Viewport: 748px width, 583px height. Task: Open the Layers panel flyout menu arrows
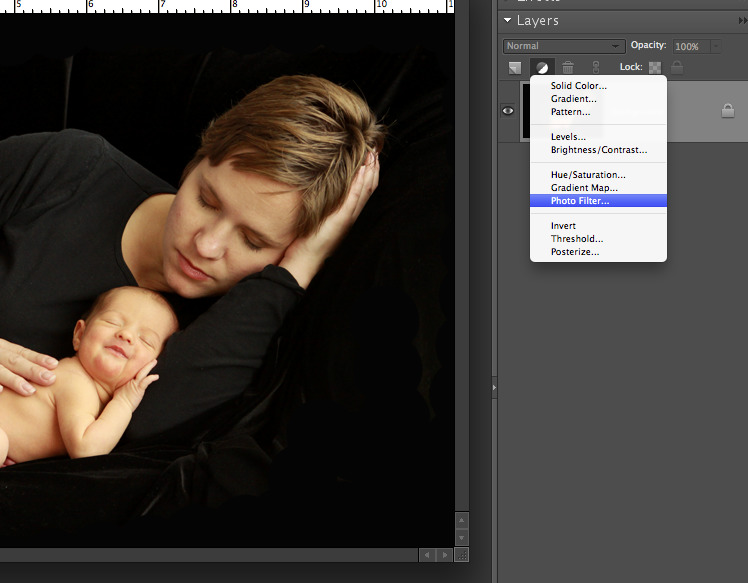point(743,21)
